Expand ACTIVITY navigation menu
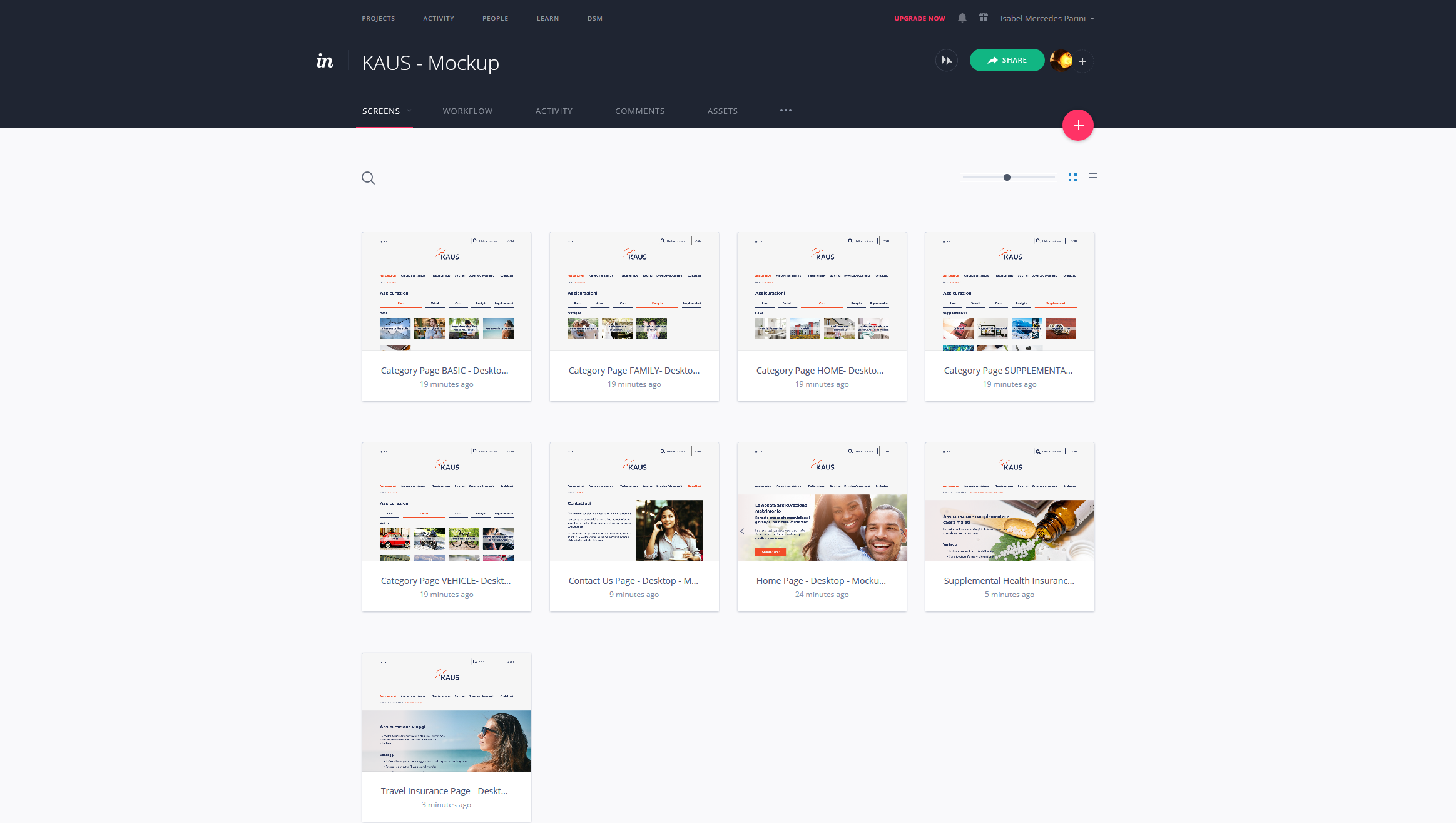Viewport: 1456px width, 823px height. click(438, 18)
